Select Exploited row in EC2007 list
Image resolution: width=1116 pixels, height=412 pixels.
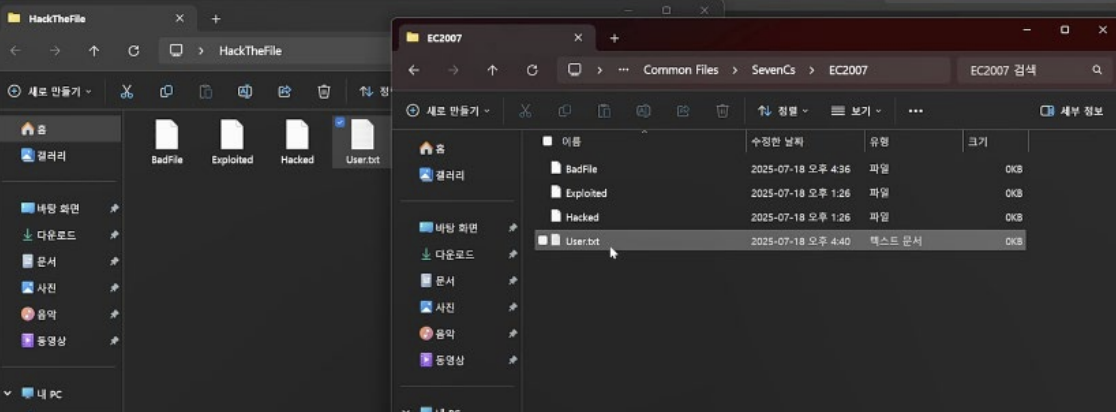pyautogui.click(x=780, y=193)
